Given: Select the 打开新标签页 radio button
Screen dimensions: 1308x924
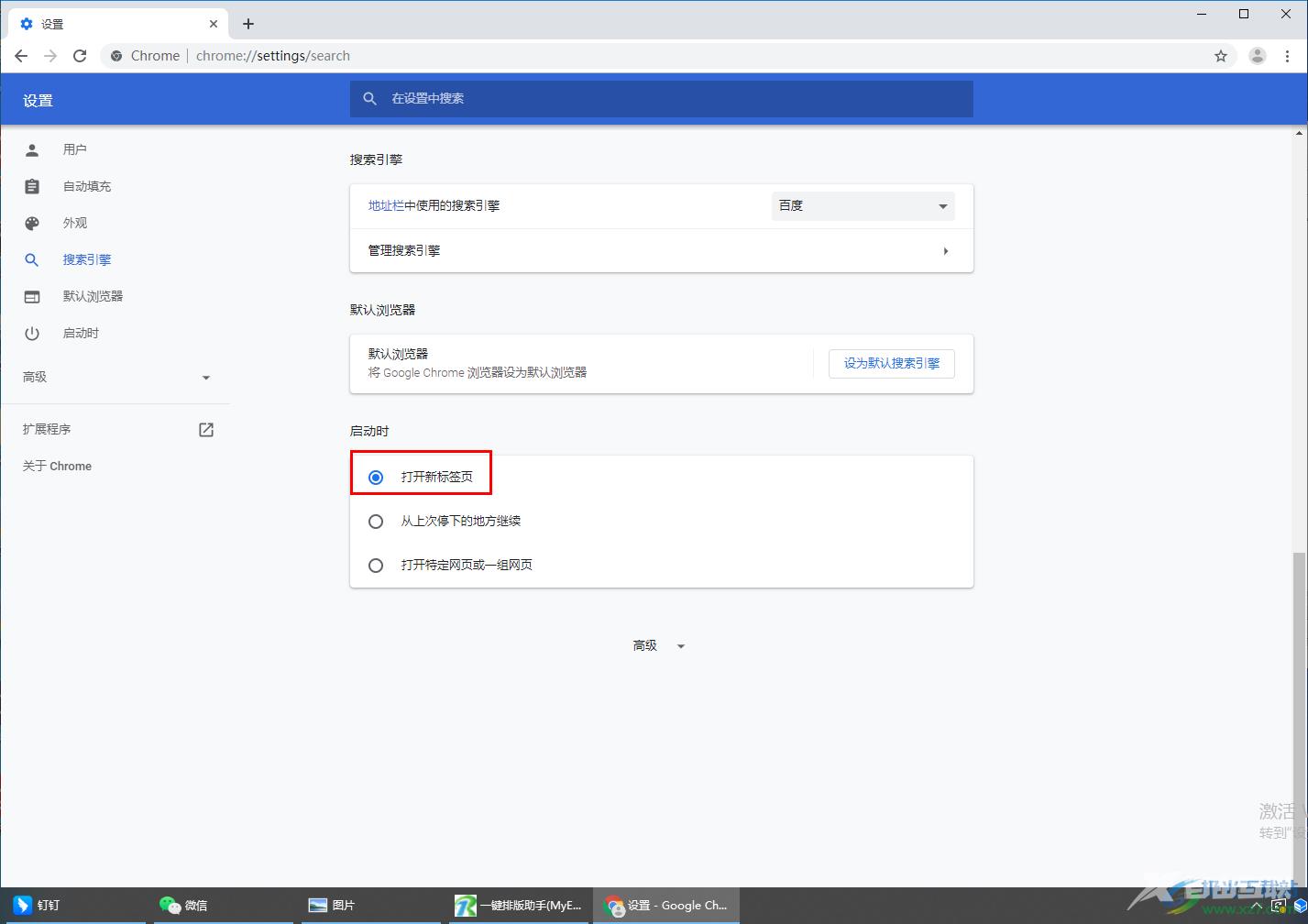Looking at the screenshot, I should (376, 478).
